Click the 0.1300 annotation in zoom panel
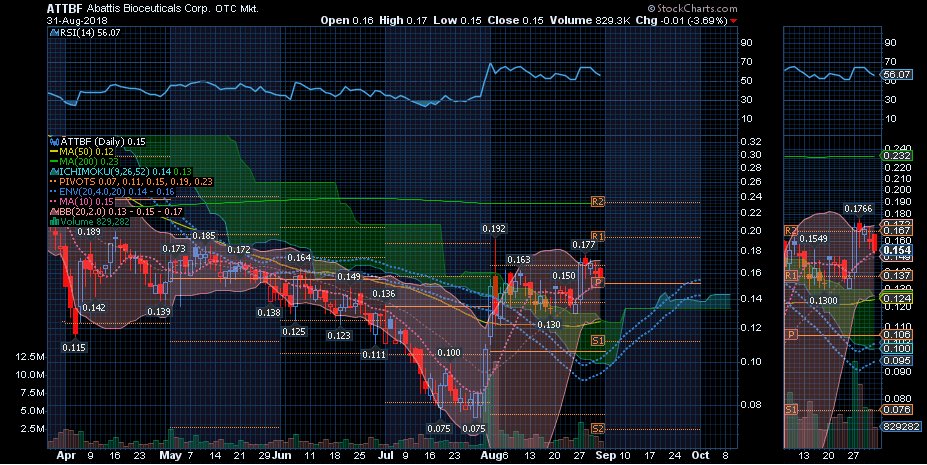 (823, 301)
